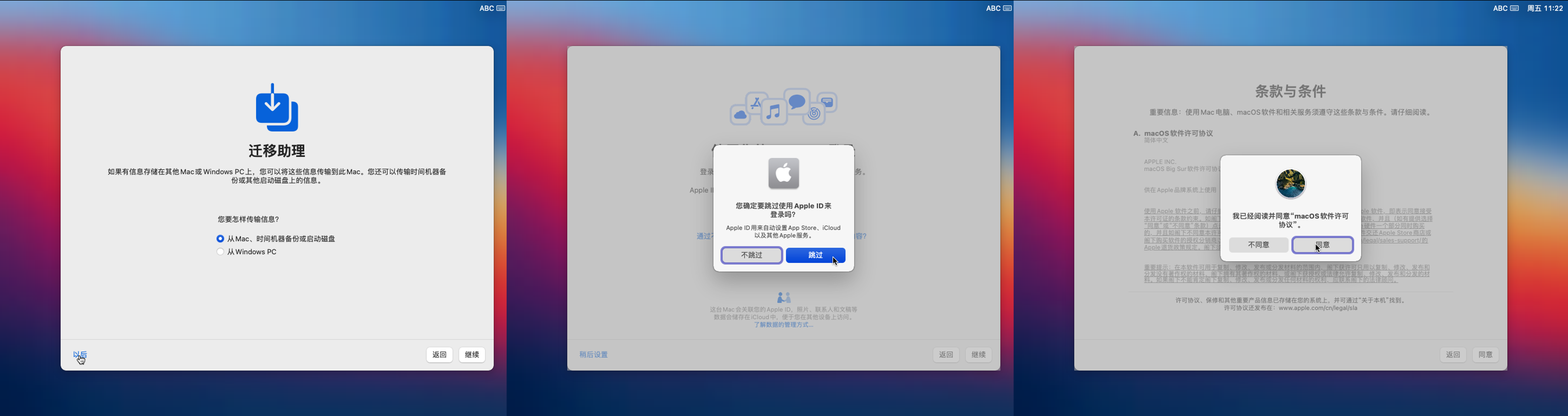1568x416 pixels.
Task: Open ABC input menu beside the clock
Action: pyautogui.click(x=1500, y=8)
